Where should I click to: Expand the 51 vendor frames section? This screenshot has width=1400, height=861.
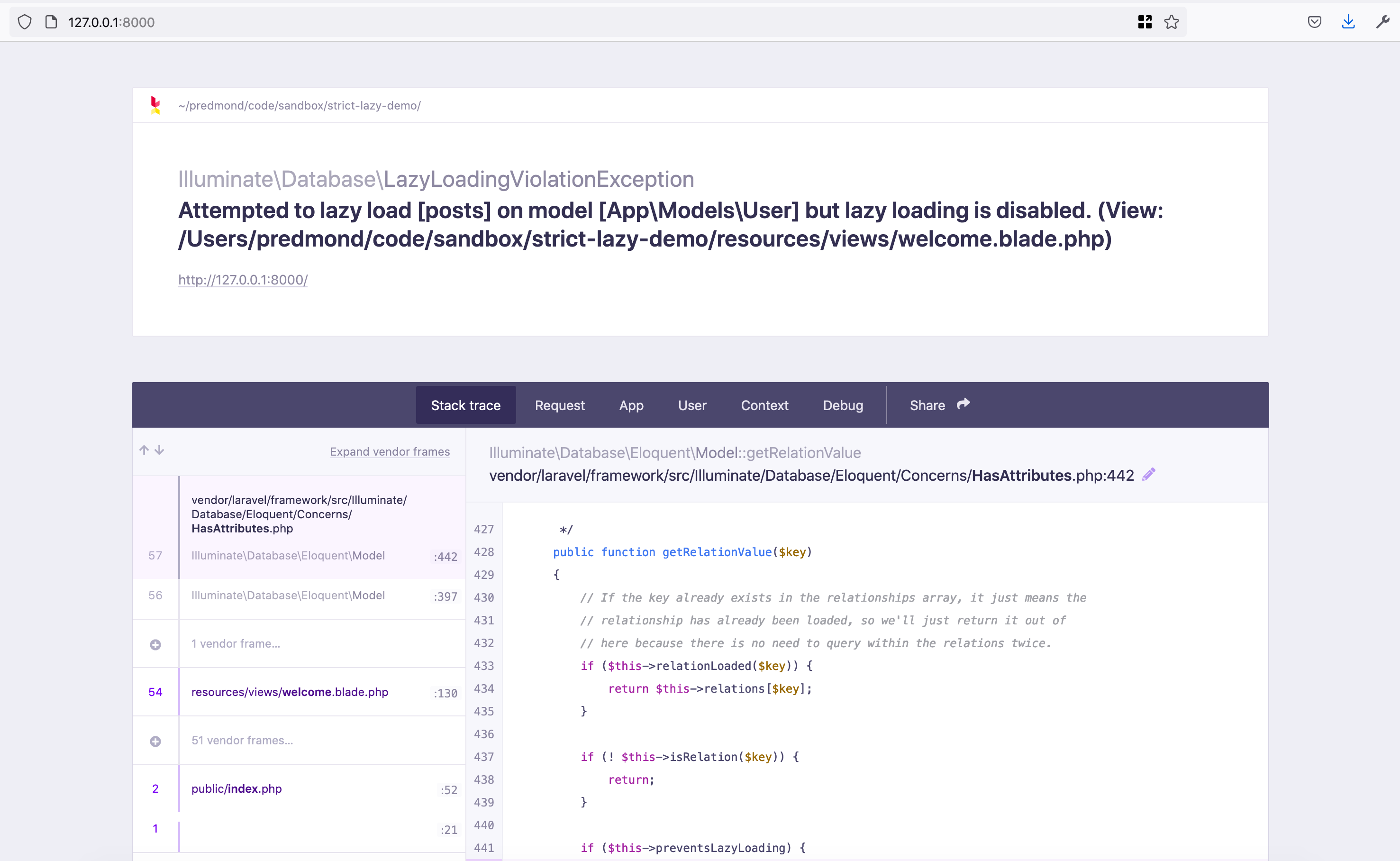pos(155,740)
